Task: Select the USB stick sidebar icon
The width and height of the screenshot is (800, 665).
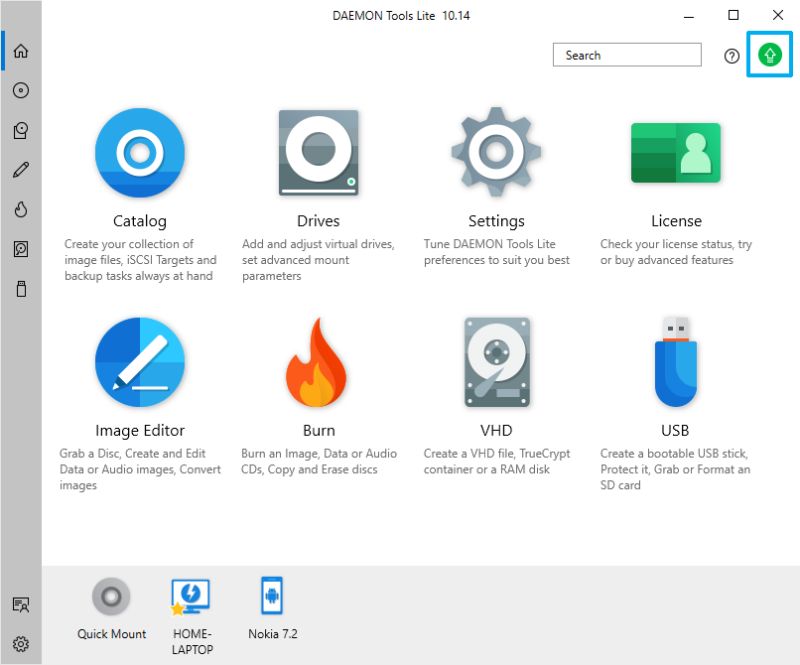Action: 22,289
